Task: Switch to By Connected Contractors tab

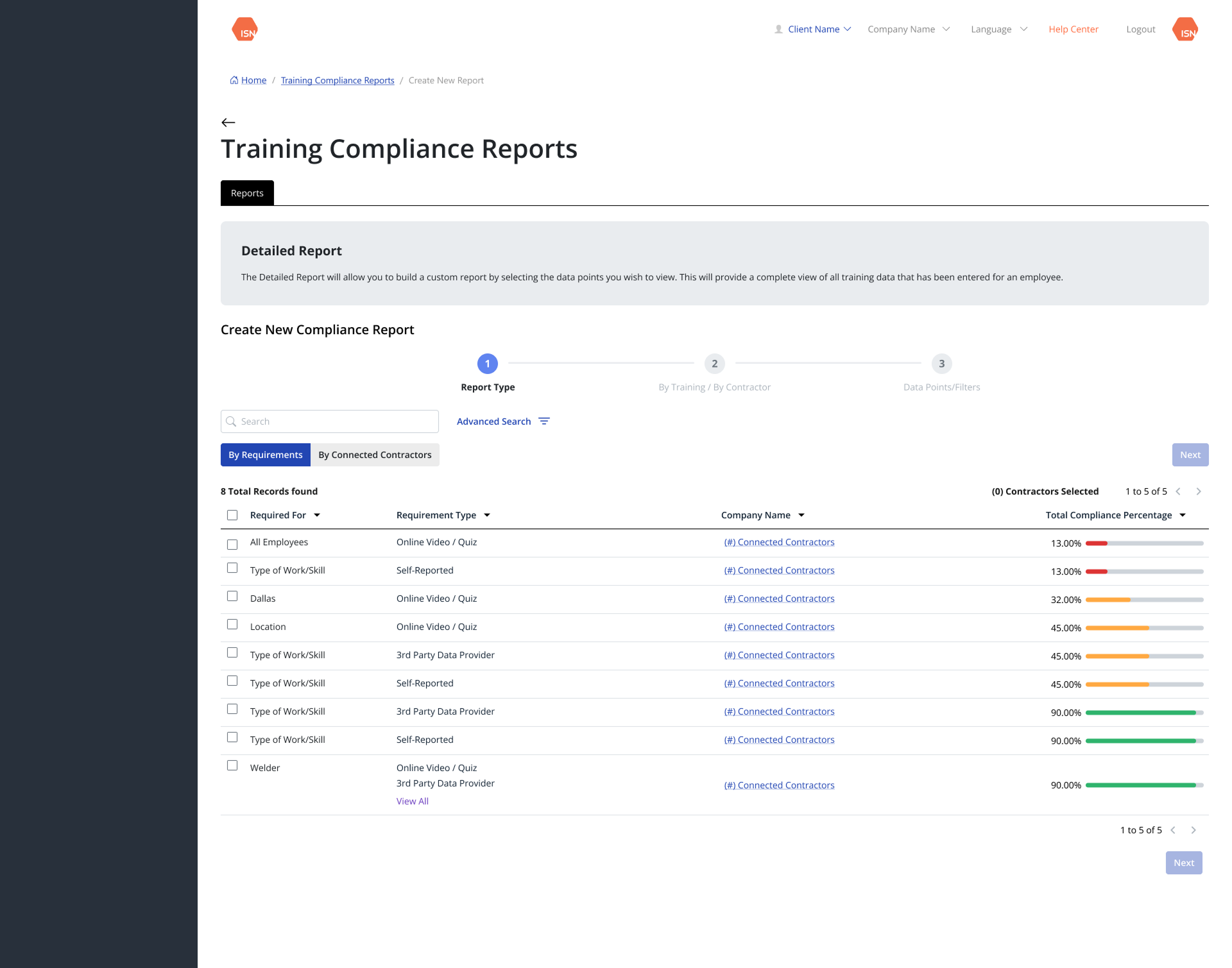Action: [x=375, y=455]
